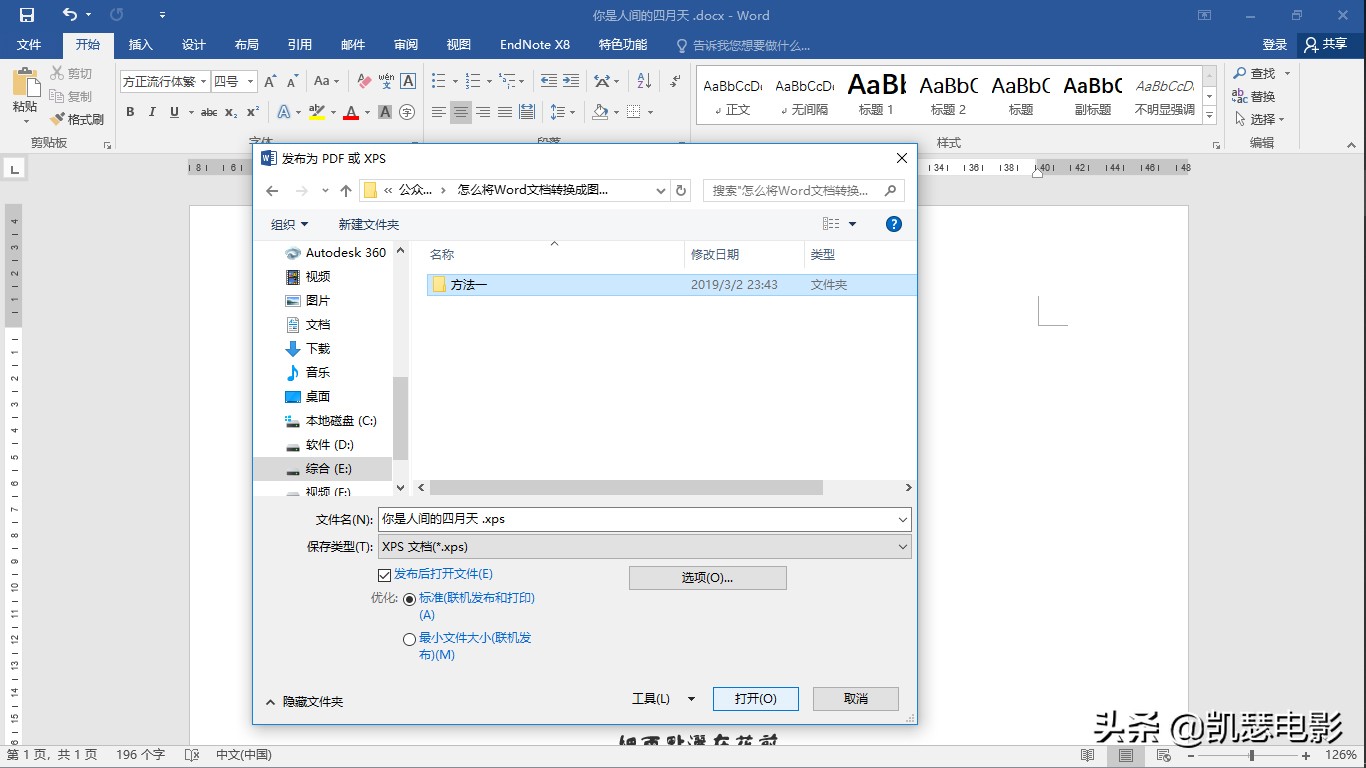The width and height of the screenshot is (1366, 768).
Task: Apply center alignment to the paragraph
Action: (461, 112)
